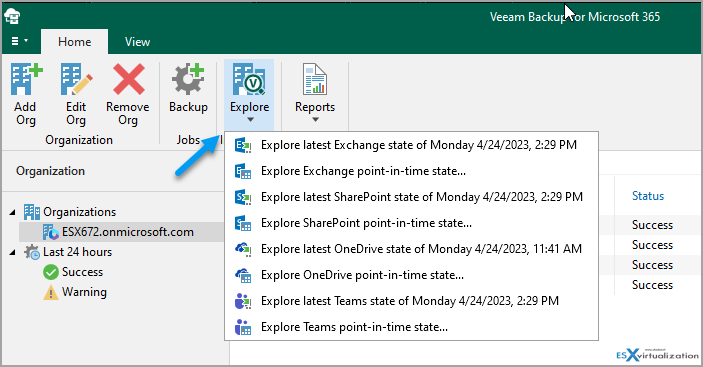Switch to the Home ribbon tab
The image size is (703, 367).
tap(74, 42)
